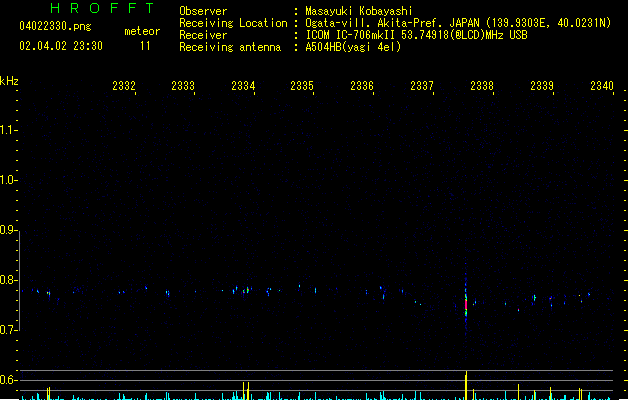Click the 0.9 kHz axis tick label
The width and height of the screenshot is (629, 400).
coord(8,230)
